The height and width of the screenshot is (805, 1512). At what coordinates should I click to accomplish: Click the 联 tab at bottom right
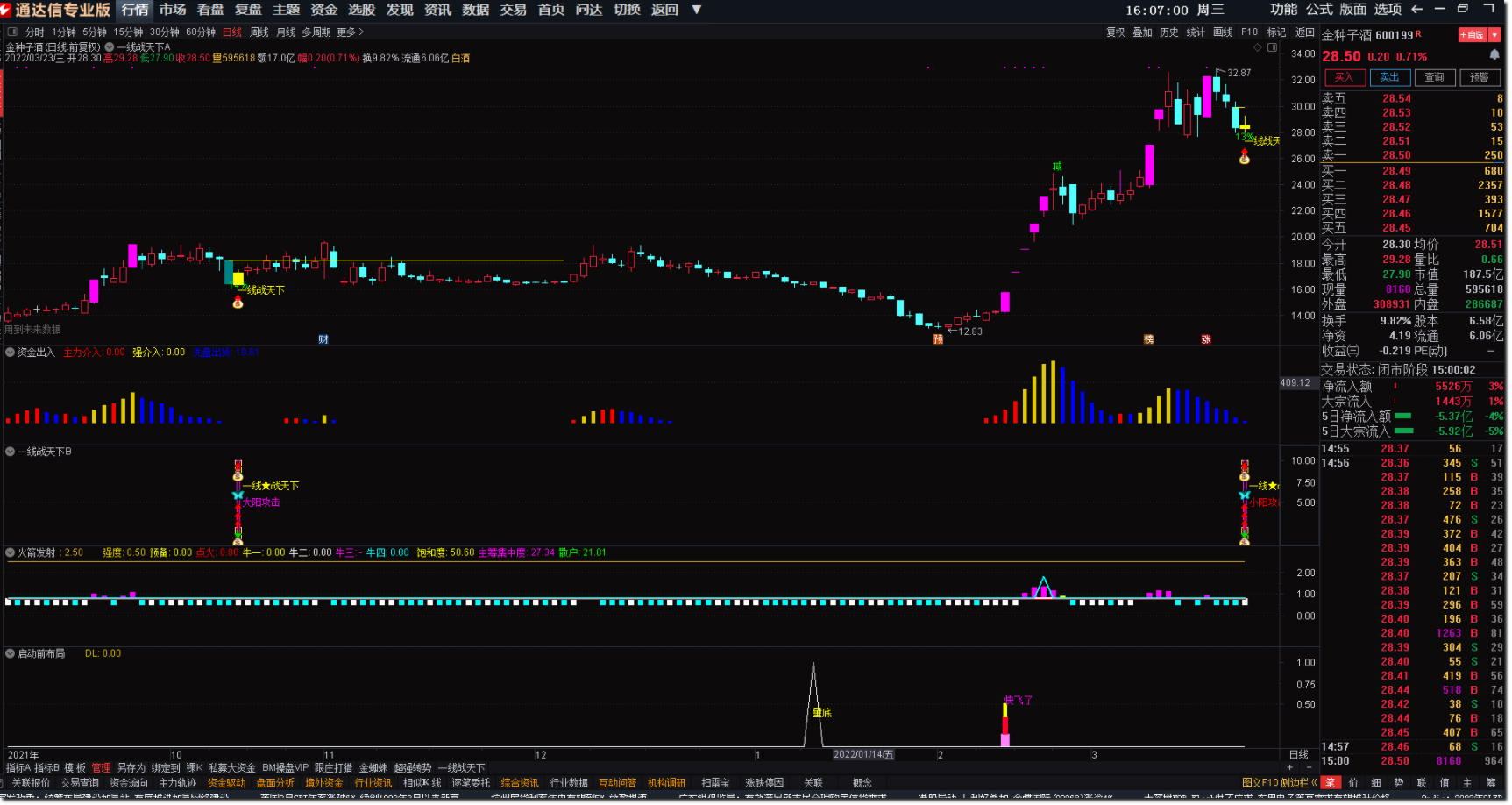pos(1422,782)
